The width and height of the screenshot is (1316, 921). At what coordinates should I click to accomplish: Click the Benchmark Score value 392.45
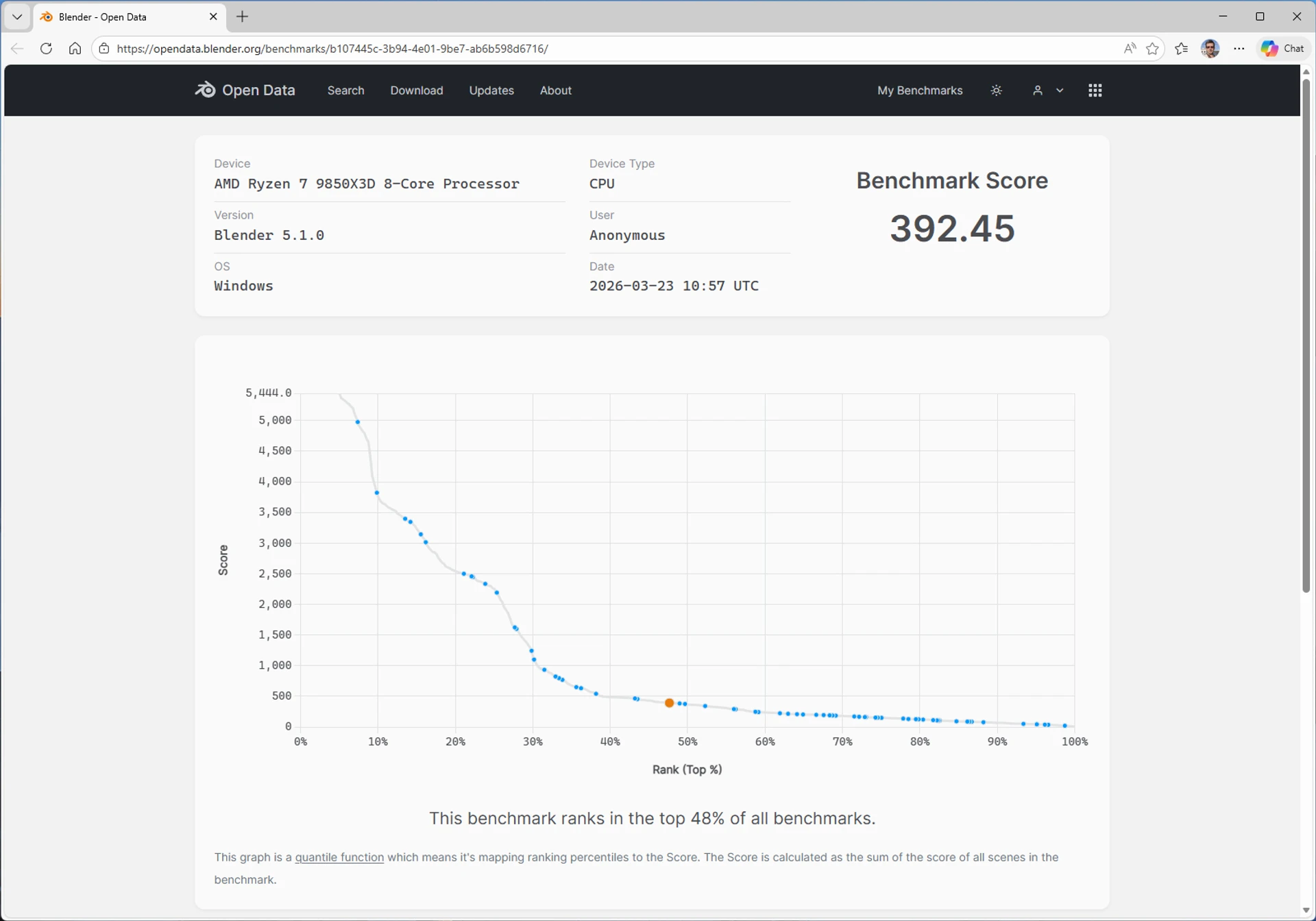pyautogui.click(x=952, y=228)
